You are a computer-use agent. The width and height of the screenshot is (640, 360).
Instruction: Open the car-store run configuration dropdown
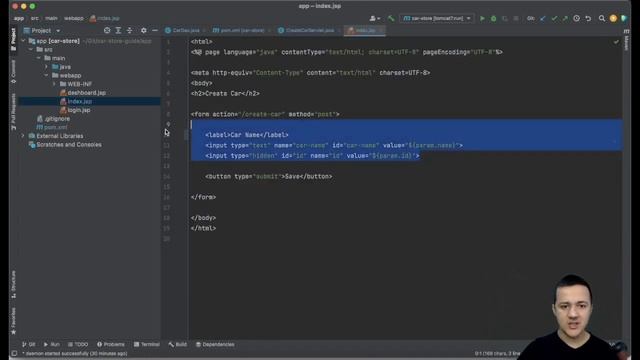pos(437,18)
